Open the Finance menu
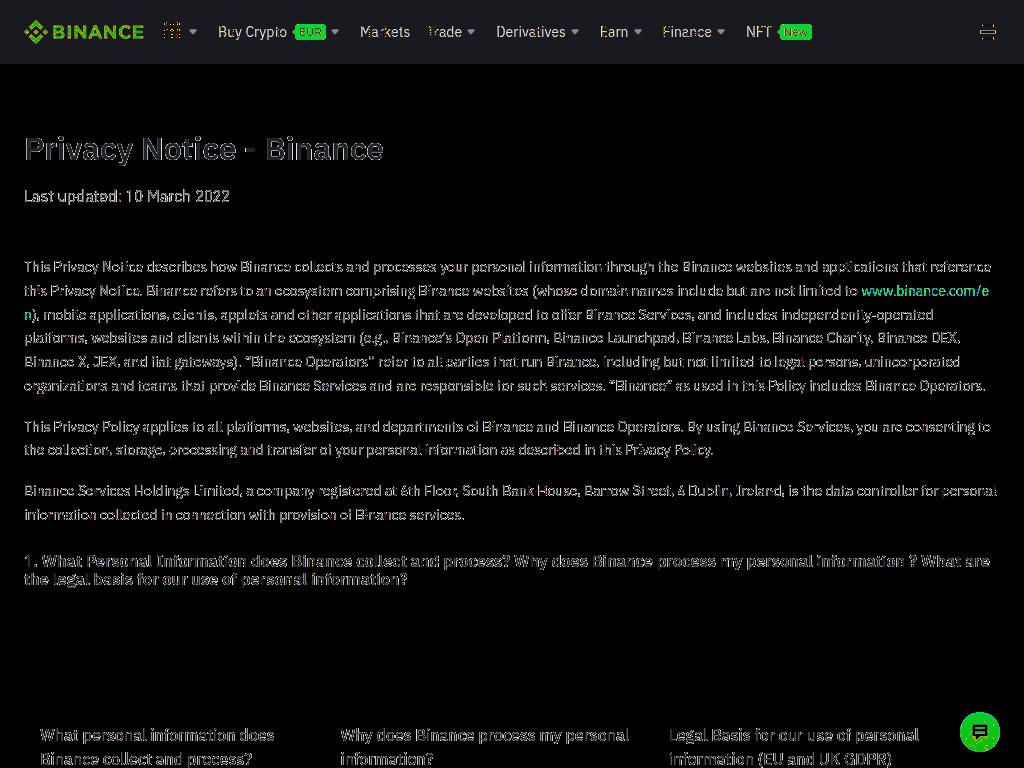The width and height of the screenshot is (1024, 768). point(686,31)
